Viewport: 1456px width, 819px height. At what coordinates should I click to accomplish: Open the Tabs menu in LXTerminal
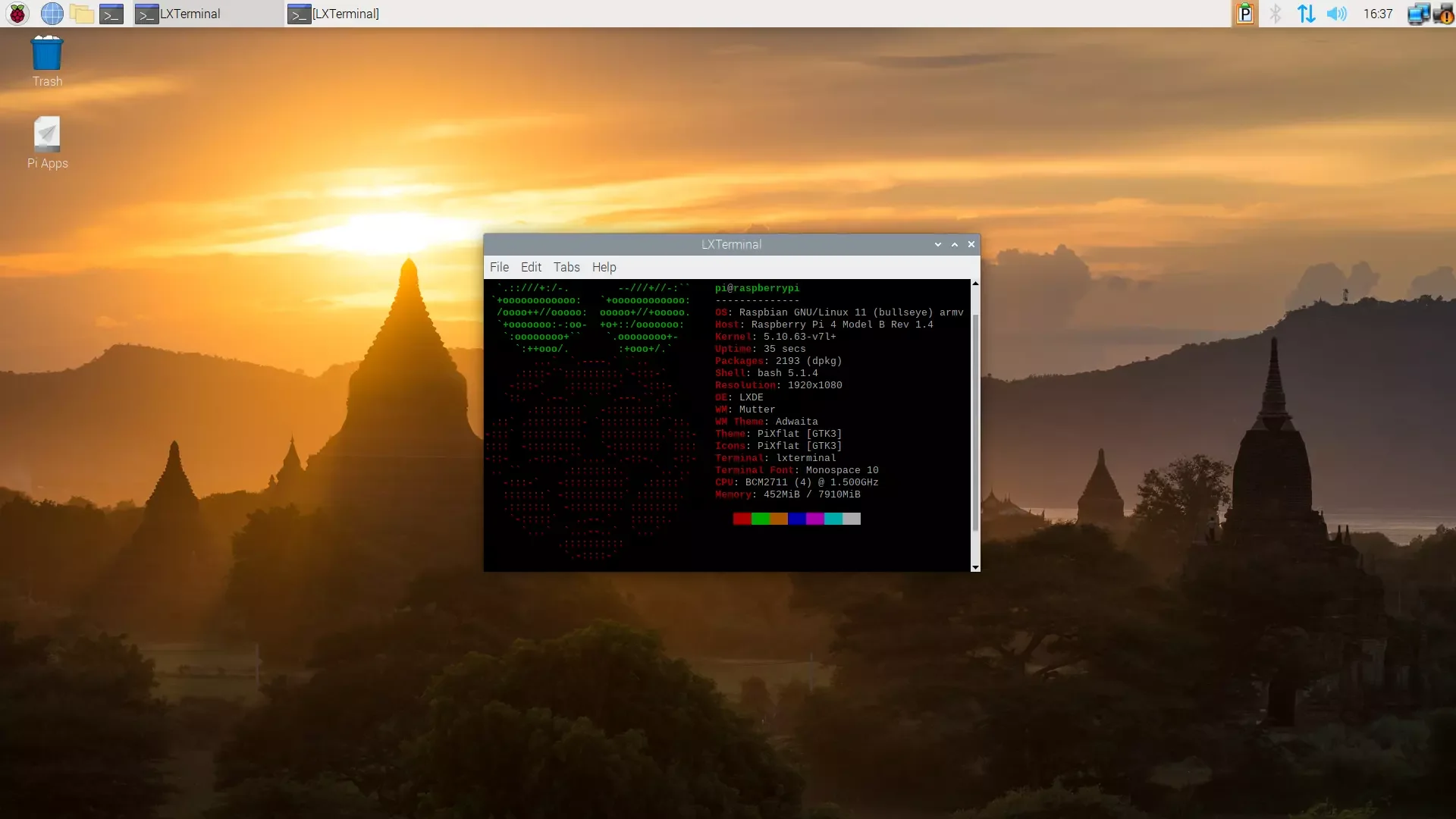click(x=566, y=267)
